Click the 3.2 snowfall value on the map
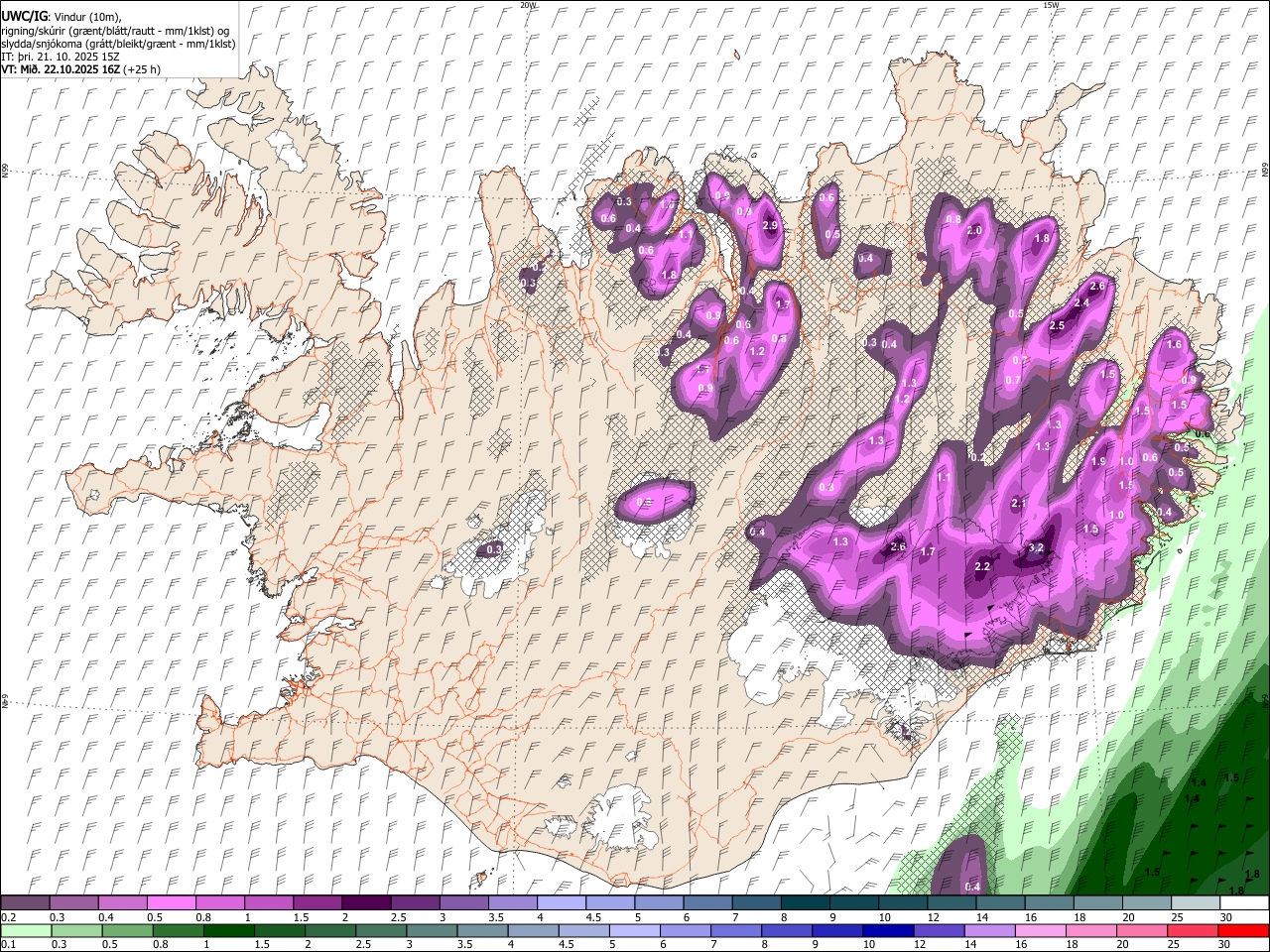Viewport: 1270px width, 952px height. click(1036, 547)
